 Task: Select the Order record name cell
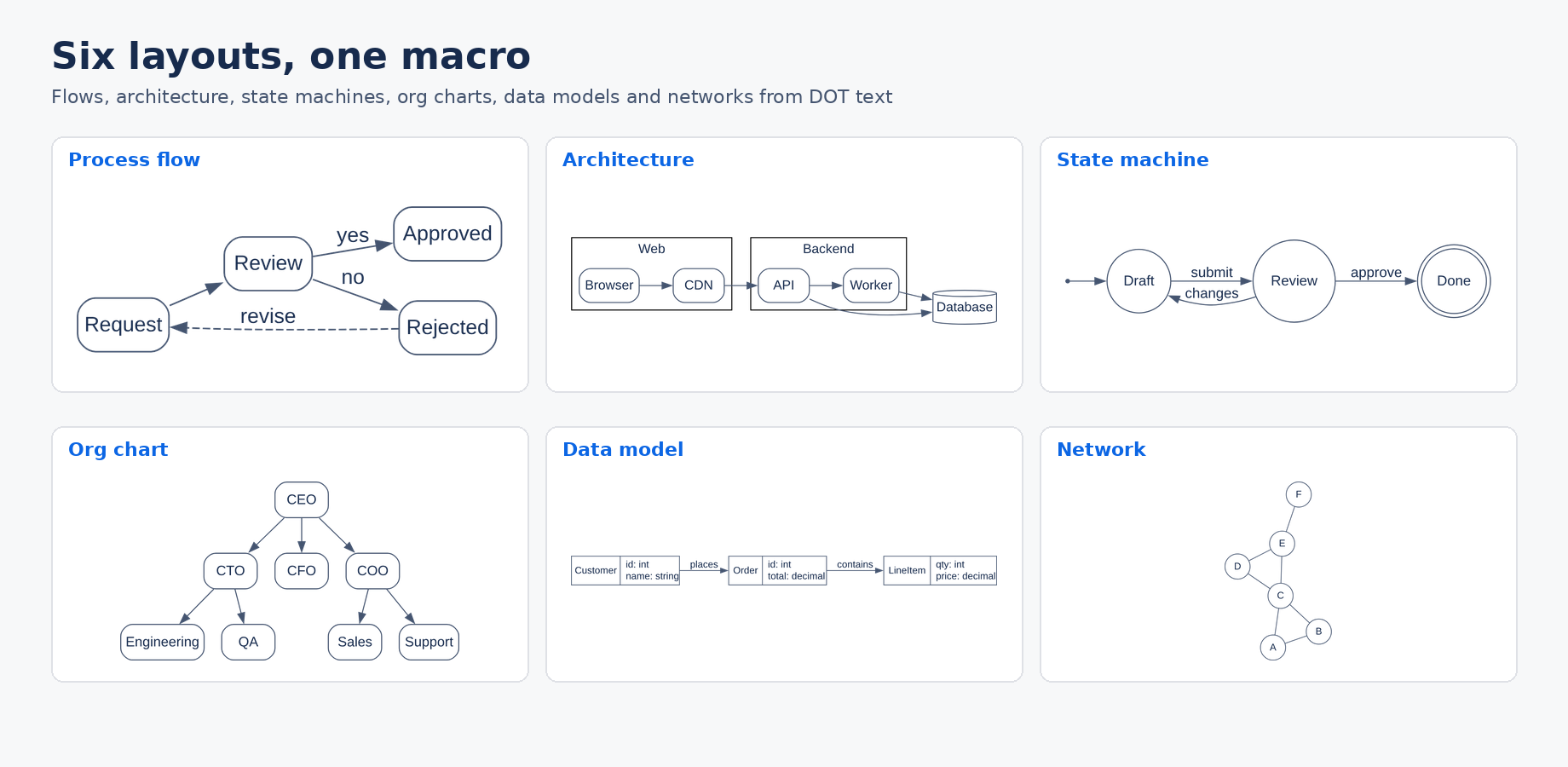tap(746, 571)
